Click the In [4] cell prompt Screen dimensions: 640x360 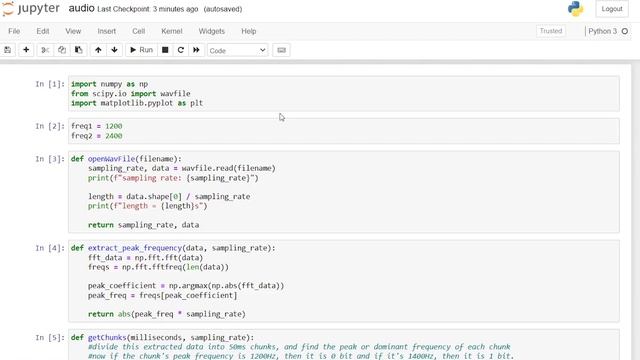click(50, 248)
